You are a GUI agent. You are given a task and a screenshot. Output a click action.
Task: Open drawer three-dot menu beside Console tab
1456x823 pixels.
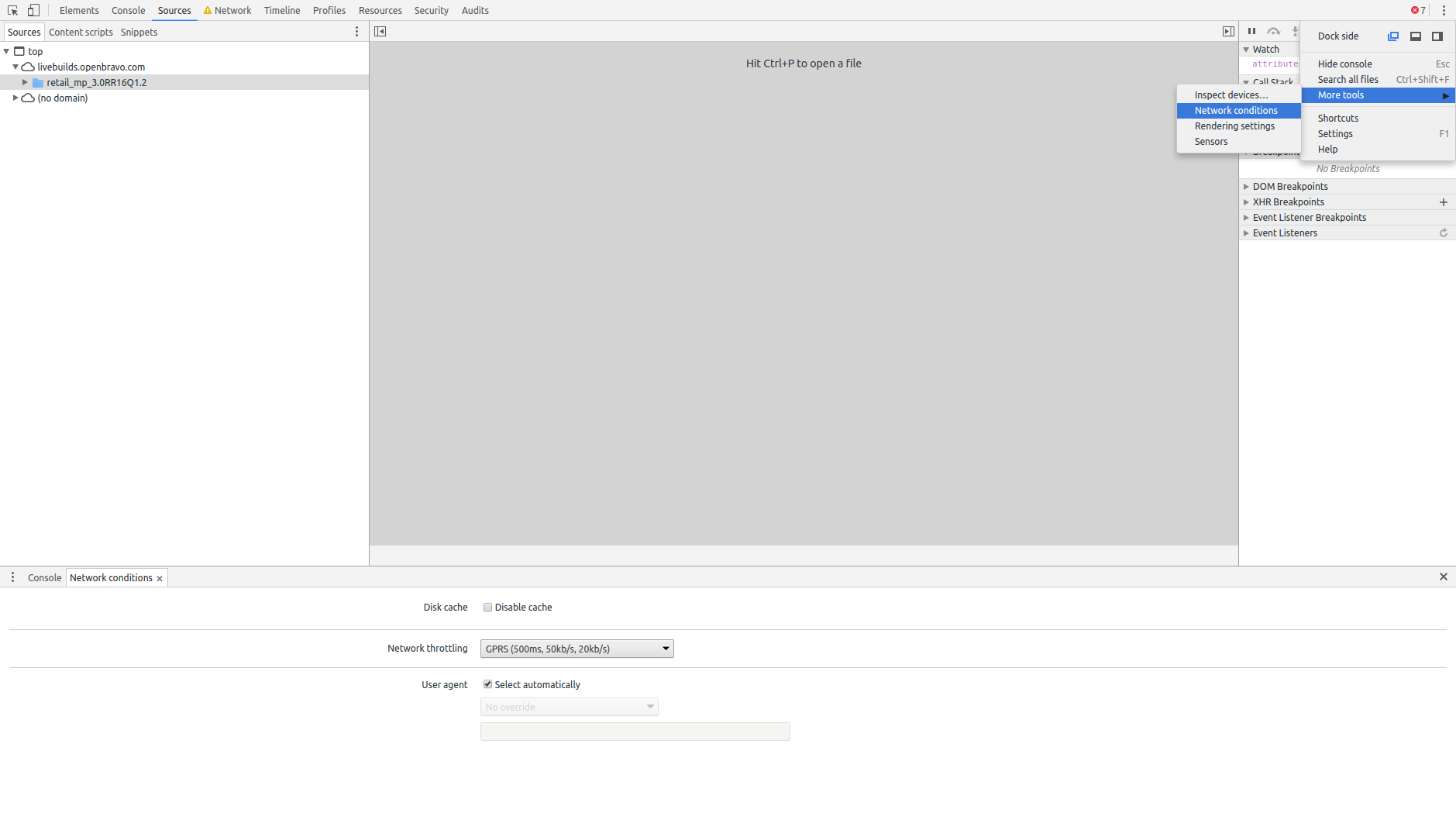pyautogui.click(x=12, y=577)
